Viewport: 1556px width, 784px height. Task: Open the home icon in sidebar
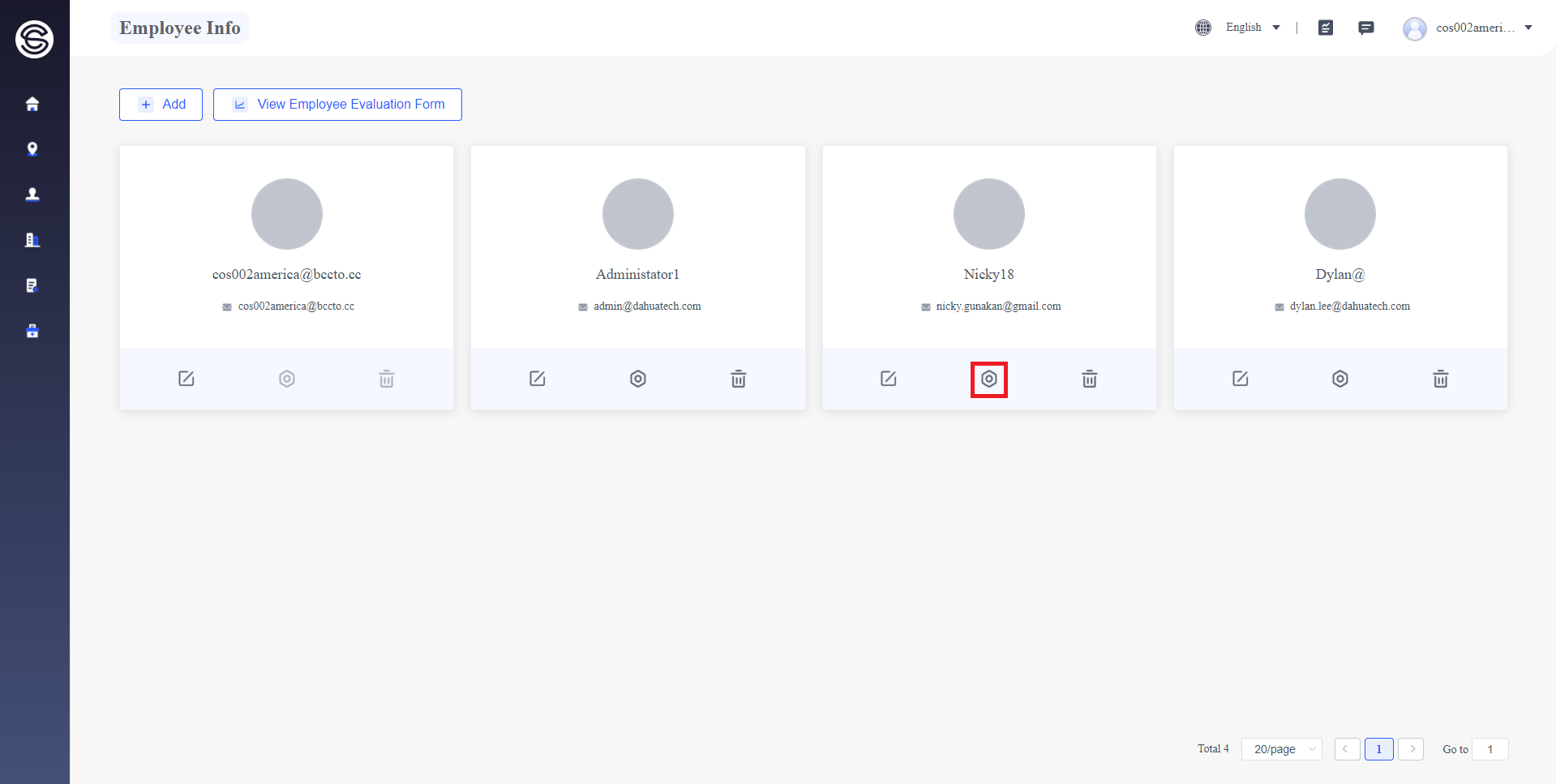32,104
